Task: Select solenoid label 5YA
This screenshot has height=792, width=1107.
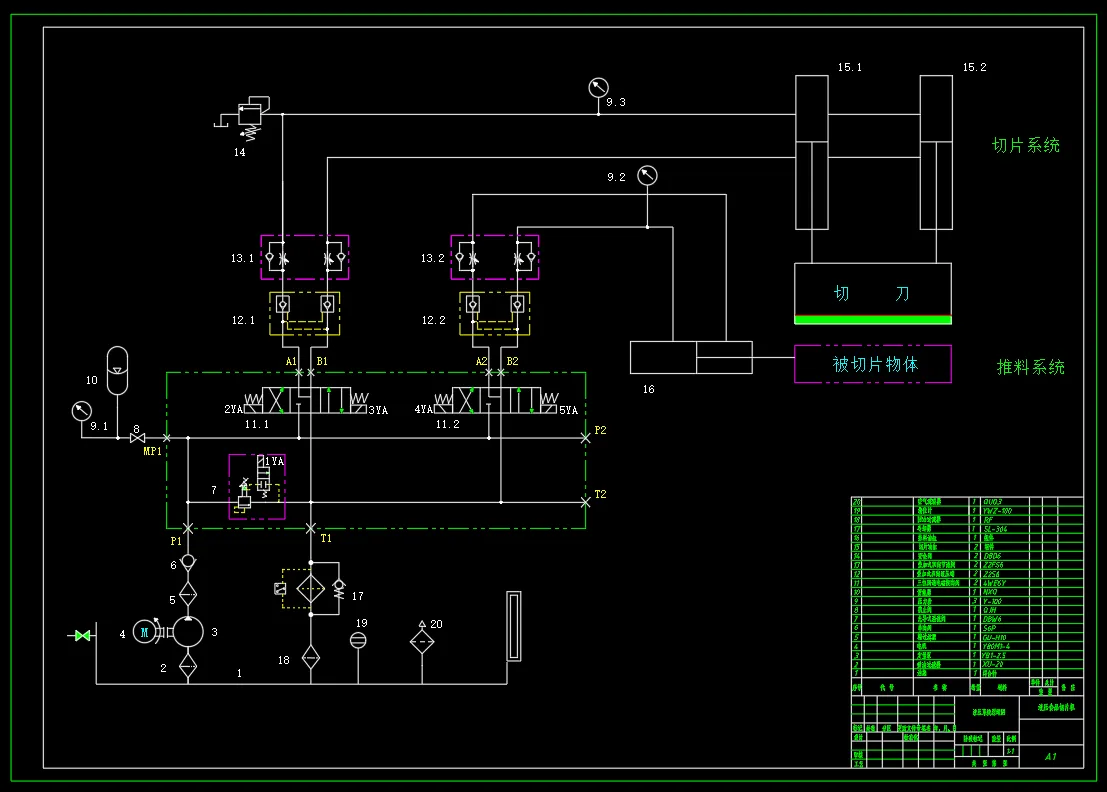Action: [568, 410]
